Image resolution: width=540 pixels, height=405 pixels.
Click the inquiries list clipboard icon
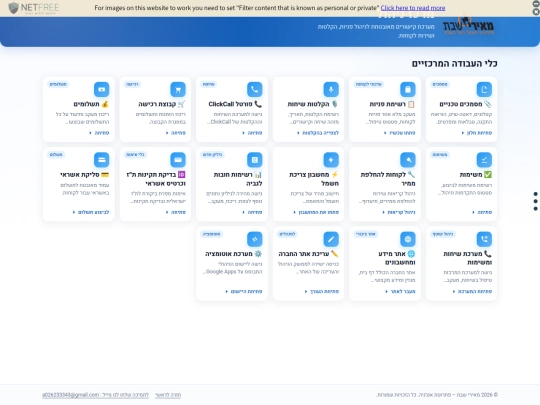click(408, 90)
